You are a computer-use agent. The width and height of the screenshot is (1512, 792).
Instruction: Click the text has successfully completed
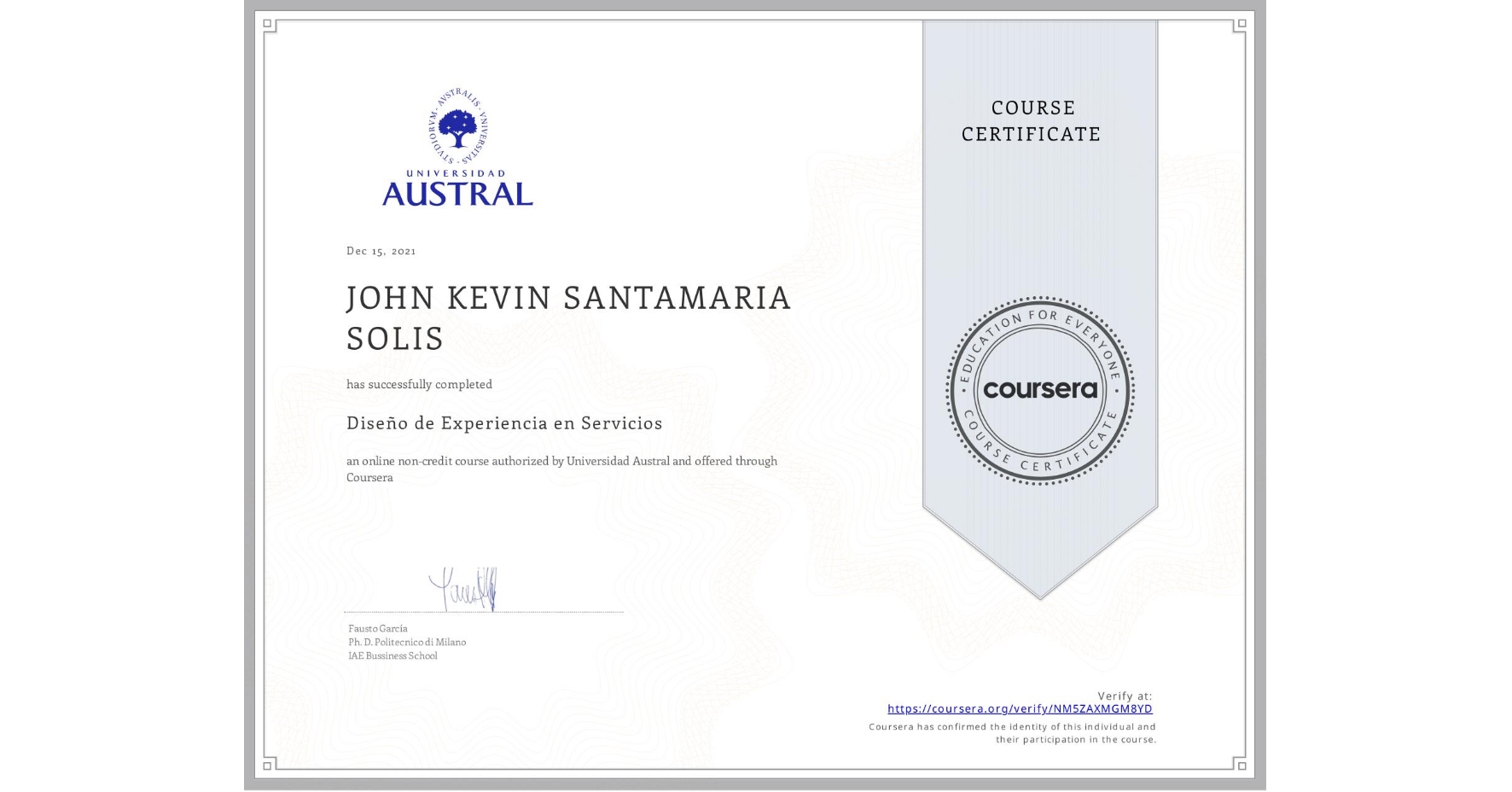pyautogui.click(x=419, y=384)
